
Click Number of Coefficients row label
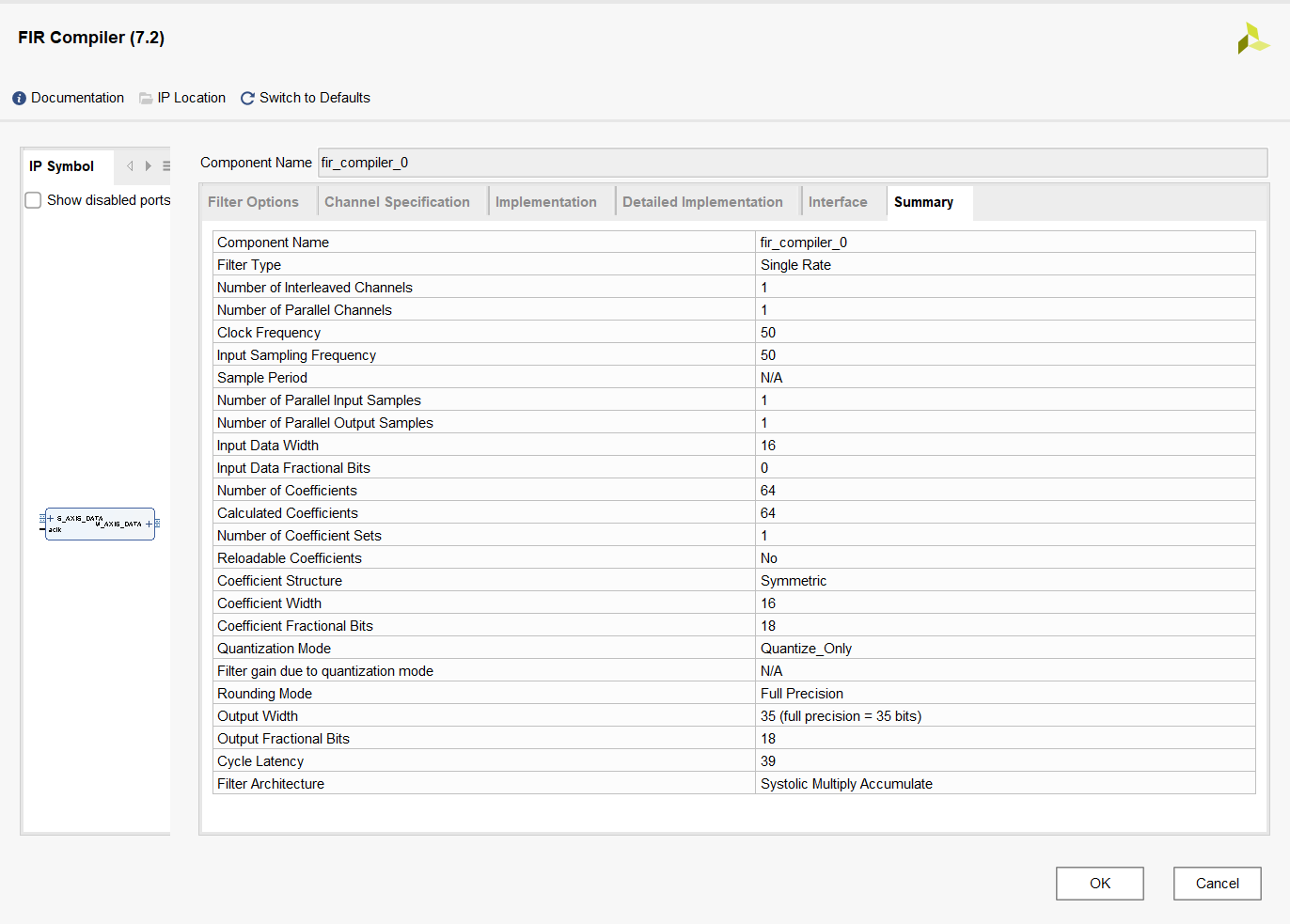coord(287,491)
